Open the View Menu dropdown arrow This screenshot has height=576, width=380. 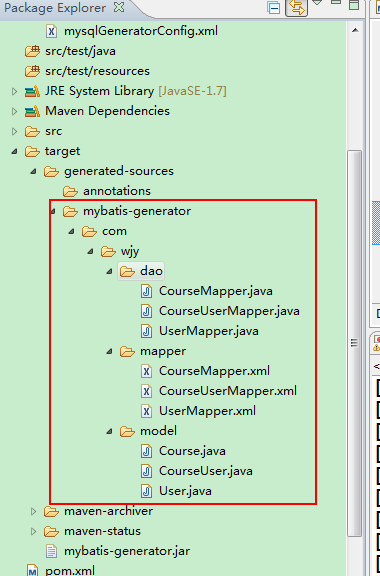[x=317, y=3]
